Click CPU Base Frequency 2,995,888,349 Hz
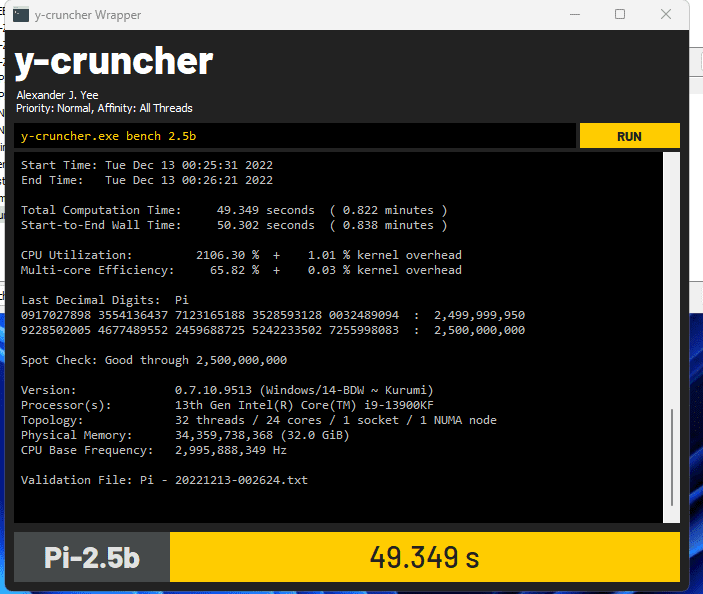This screenshot has width=703, height=594. pyautogui.click(x=154, y=450)
